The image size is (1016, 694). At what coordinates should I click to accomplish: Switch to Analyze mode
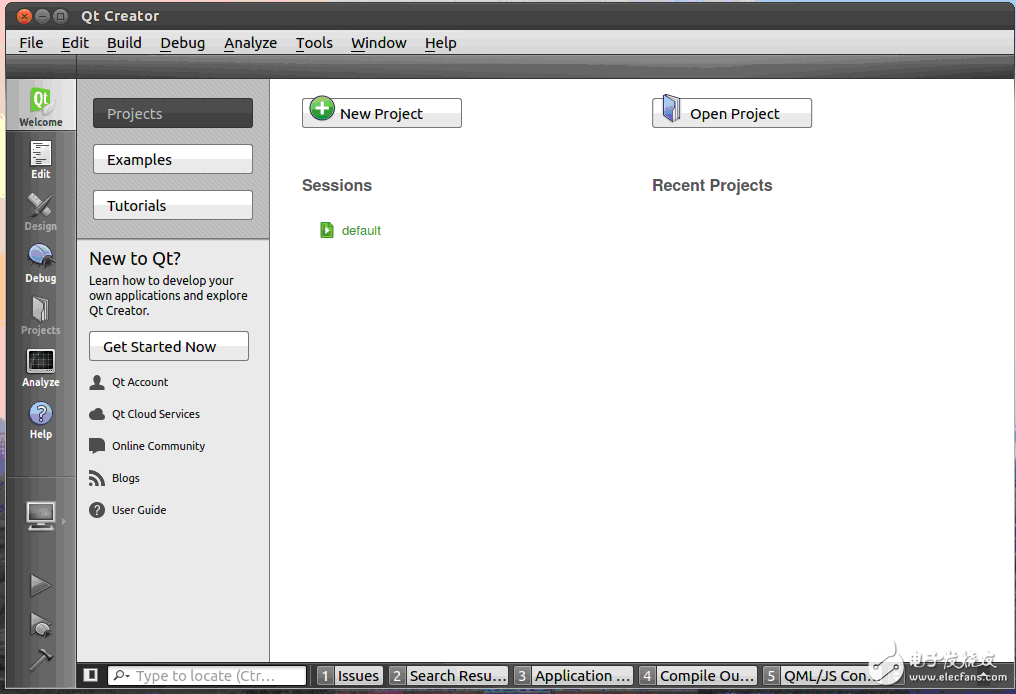click(41, 367)
